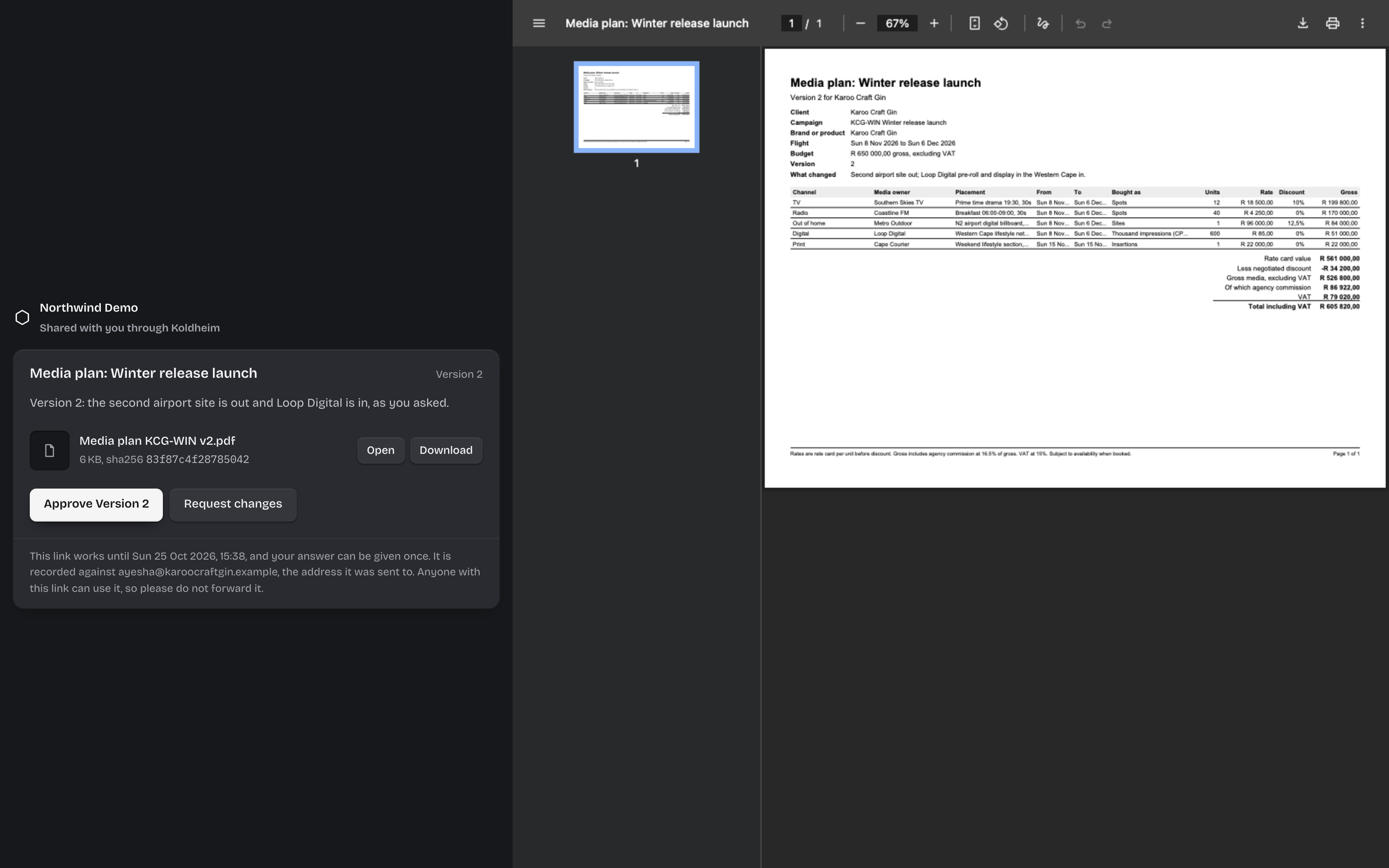The width and height of the screenshot is (1389, 868).
Task: Select the page 1 thumbnail
Action: pos(636,107)
